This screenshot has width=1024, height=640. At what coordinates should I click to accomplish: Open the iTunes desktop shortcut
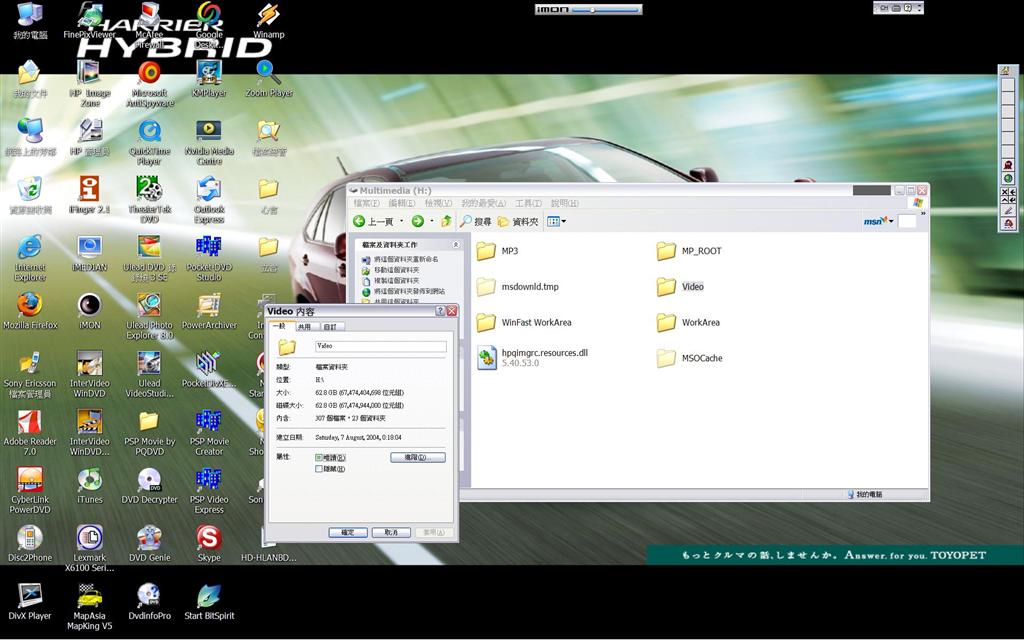89,485
